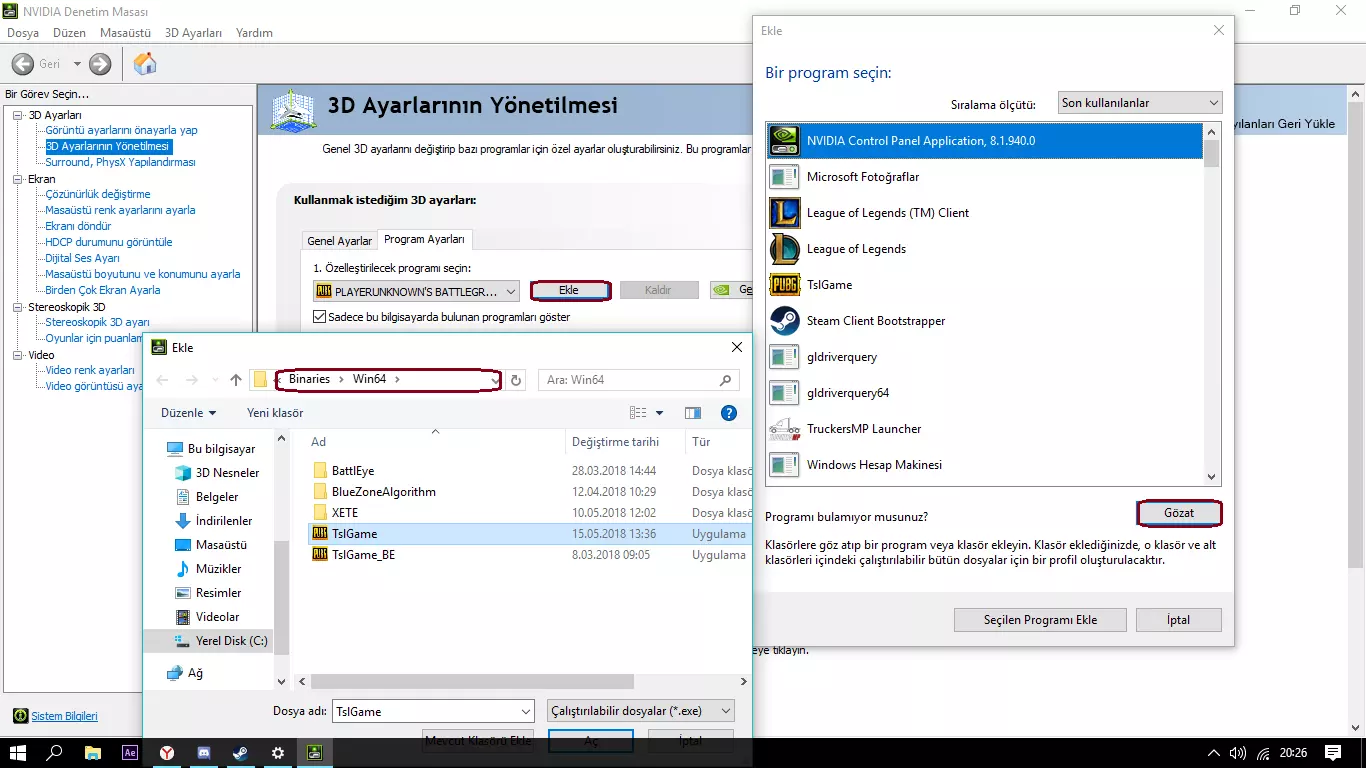The height and width of the screenshot is (768, 1366).
Task: Open Yandex browser from taskbar
Action: (x=167, y=752)
